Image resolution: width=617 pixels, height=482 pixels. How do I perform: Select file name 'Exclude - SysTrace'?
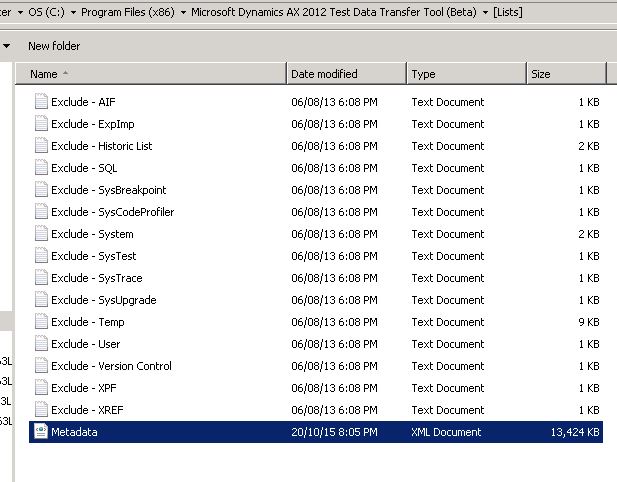(97, 278)
